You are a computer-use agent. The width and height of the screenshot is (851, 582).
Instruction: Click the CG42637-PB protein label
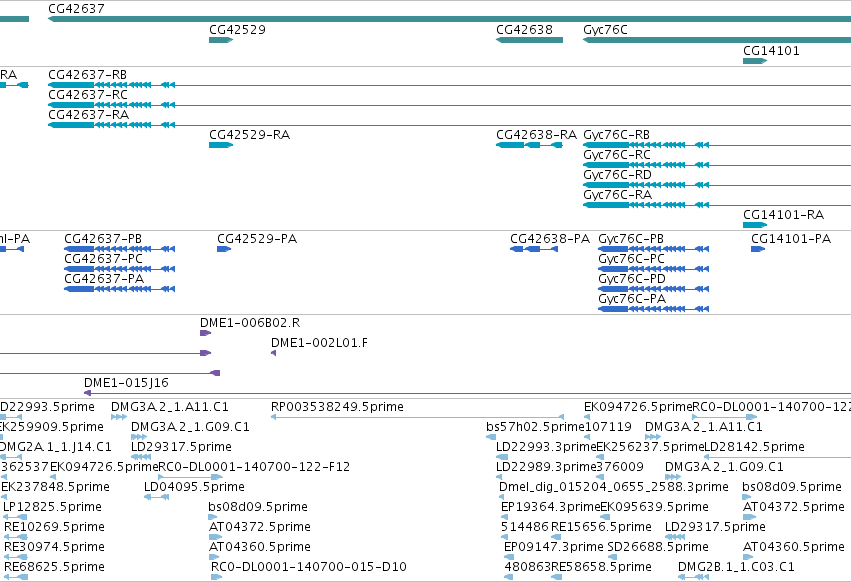tap(103, 239)
